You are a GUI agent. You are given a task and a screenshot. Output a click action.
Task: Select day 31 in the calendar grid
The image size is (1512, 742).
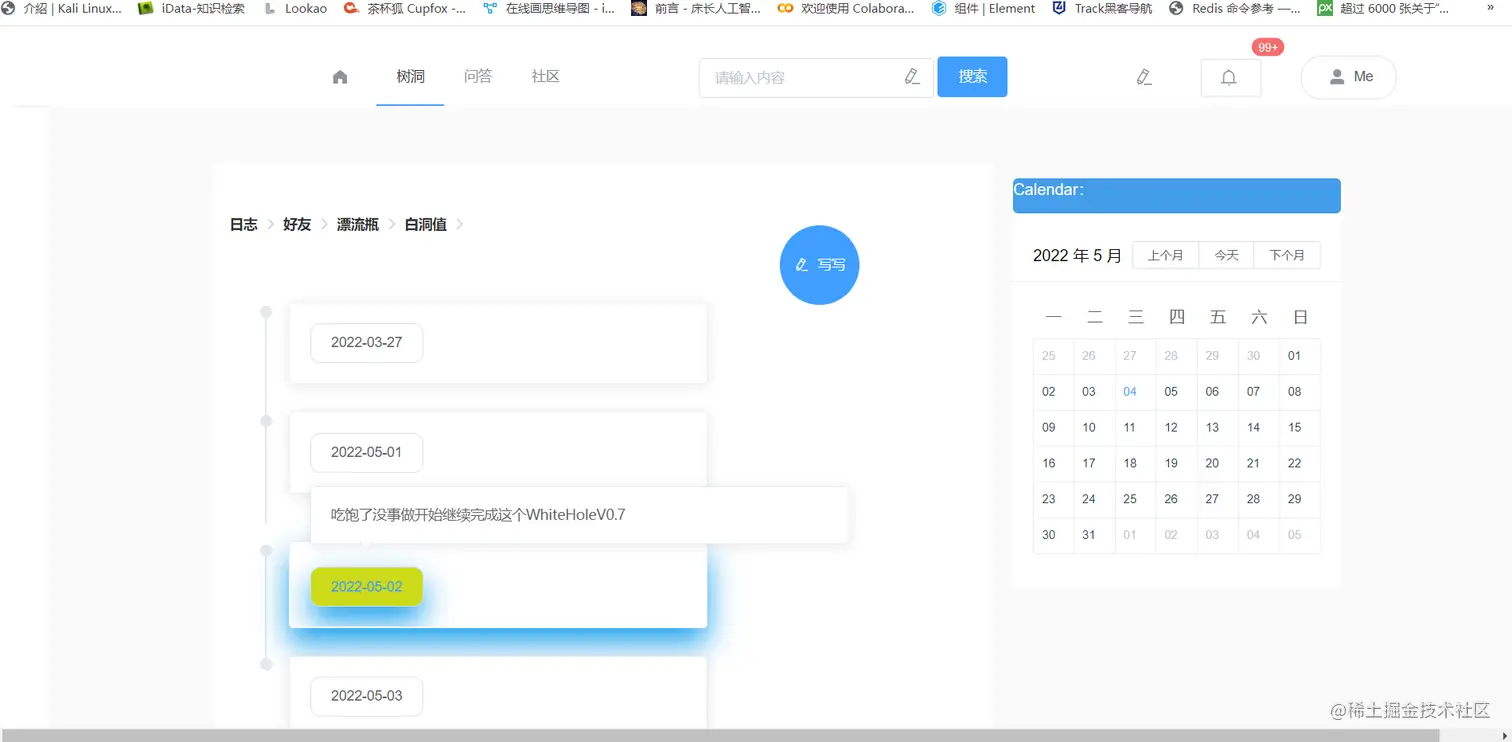[1090, 535]
